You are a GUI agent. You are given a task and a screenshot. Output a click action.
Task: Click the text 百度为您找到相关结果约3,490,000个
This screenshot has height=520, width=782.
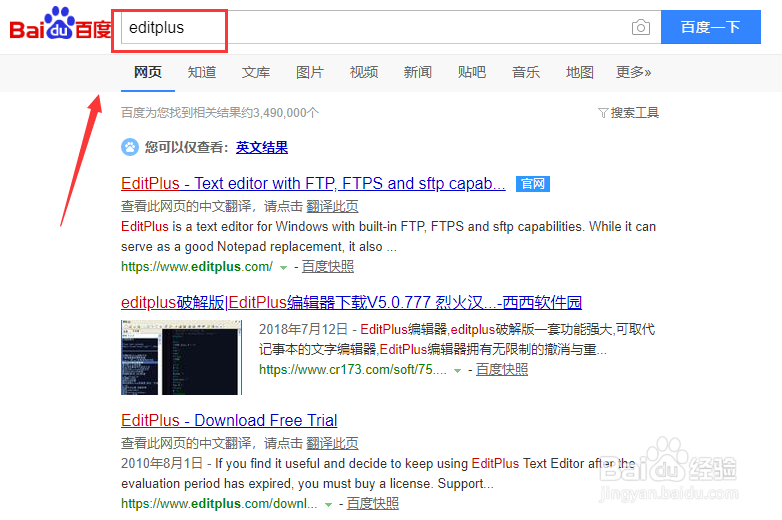(x=220, y=113)
